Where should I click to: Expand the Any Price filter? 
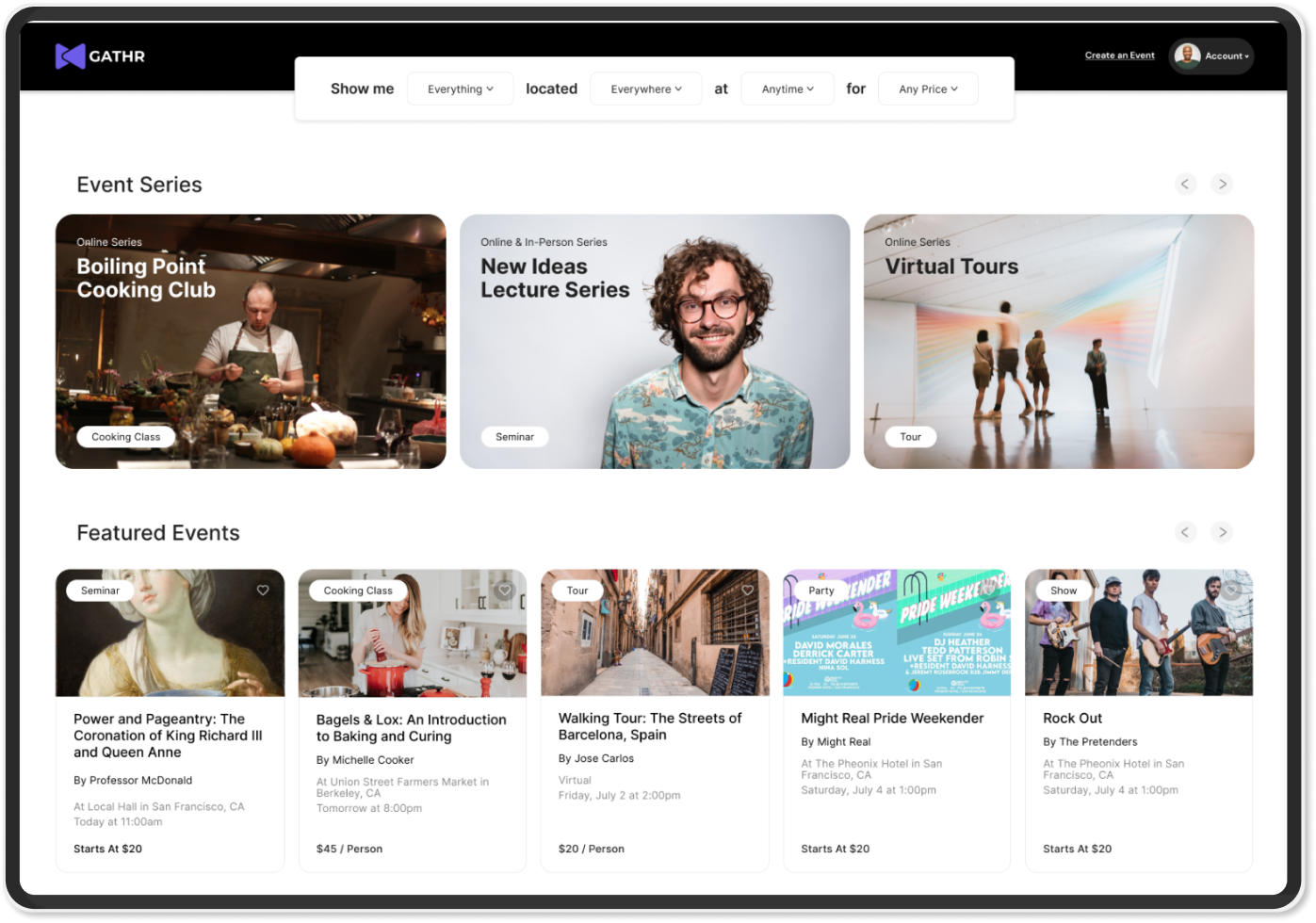click(928, 89)
